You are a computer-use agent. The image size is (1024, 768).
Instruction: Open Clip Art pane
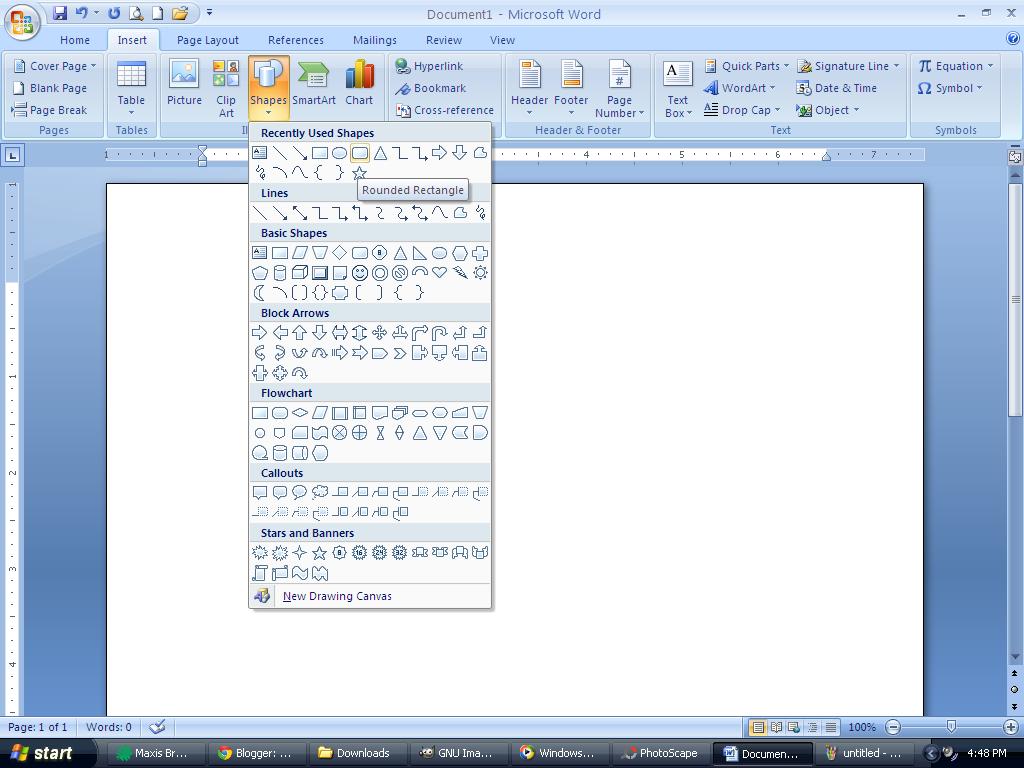[x=226, y=88]
